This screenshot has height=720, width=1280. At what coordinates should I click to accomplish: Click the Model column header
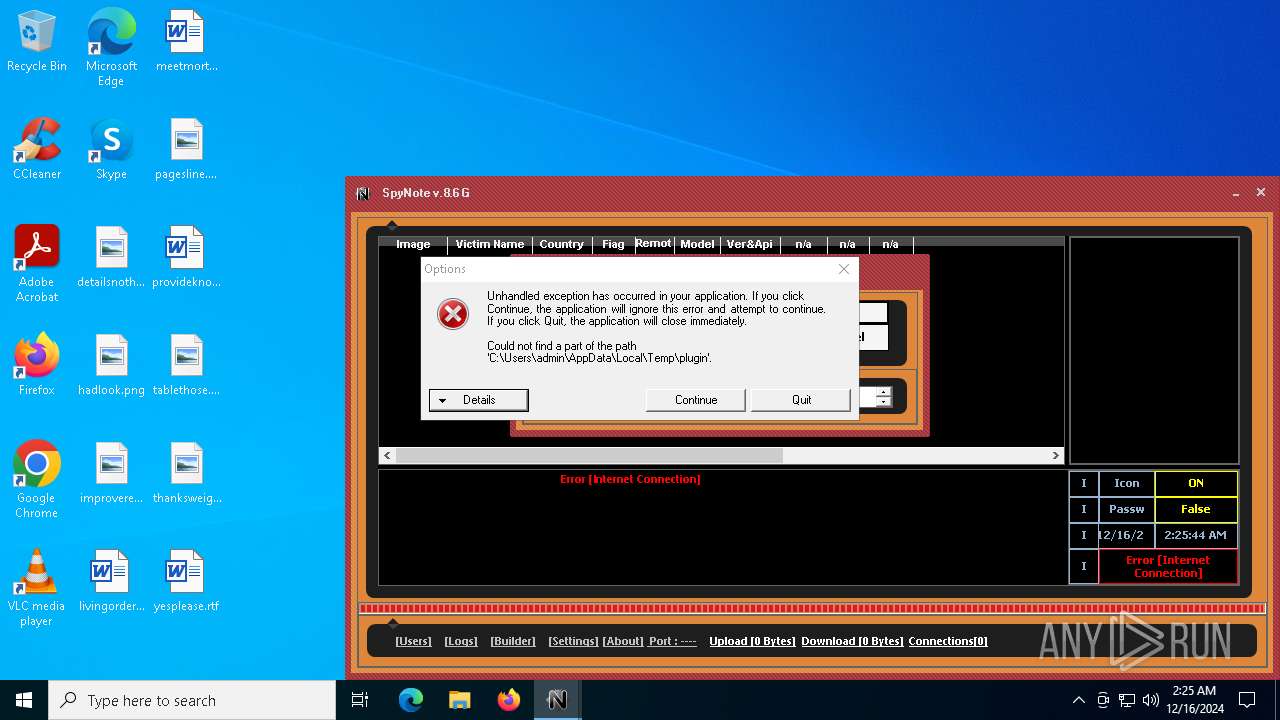tap(697, 244)
